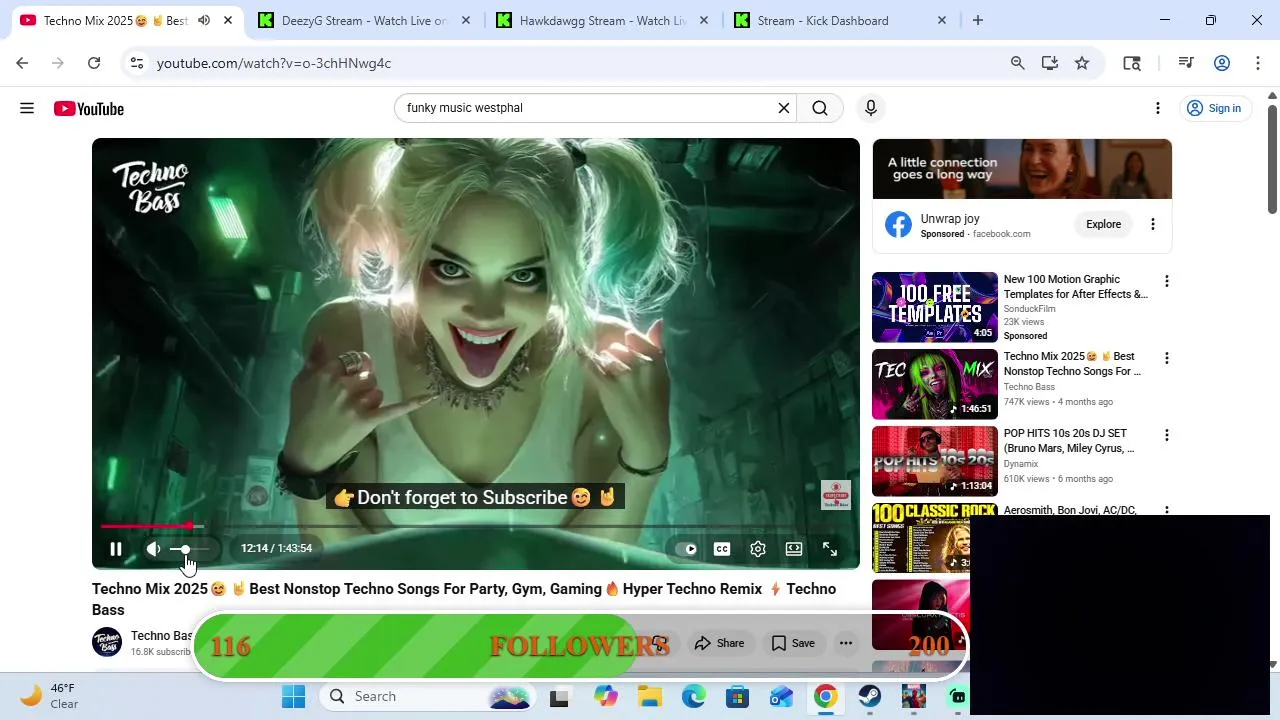Open the 100 FREE TEMPLATES video thumbnail

click(x=935, y=307)
